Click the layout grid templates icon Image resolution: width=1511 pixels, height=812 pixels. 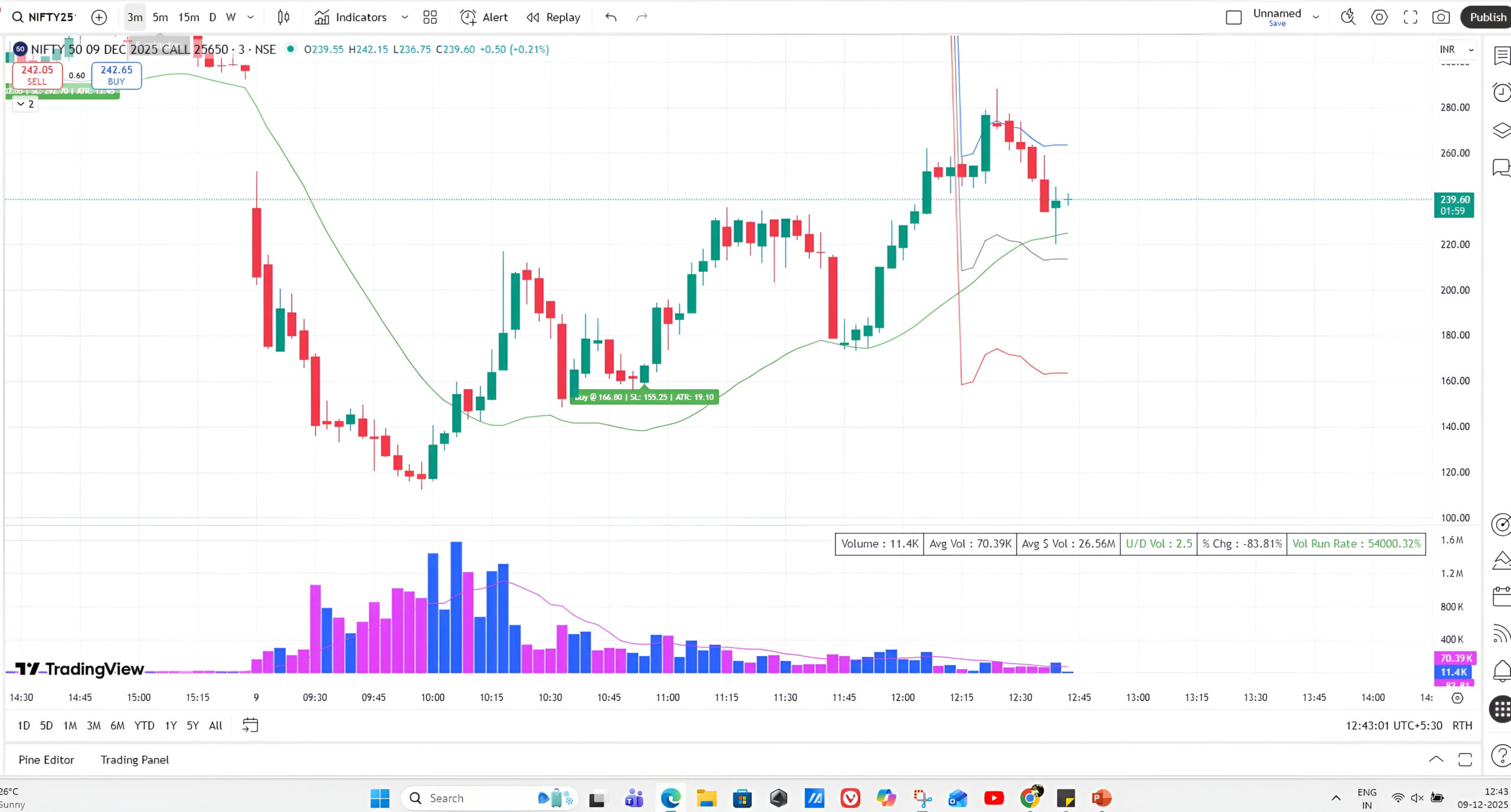pyautogui.click(x=430, y=17)
